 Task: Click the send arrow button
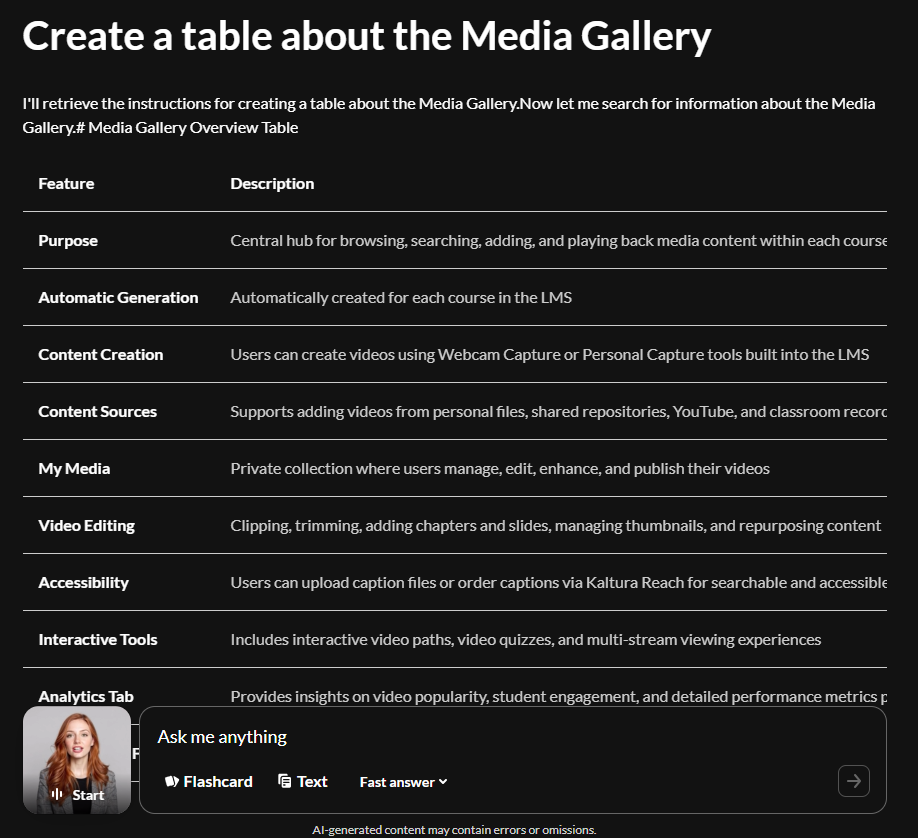pyautogui.click(x=853, y=781)
